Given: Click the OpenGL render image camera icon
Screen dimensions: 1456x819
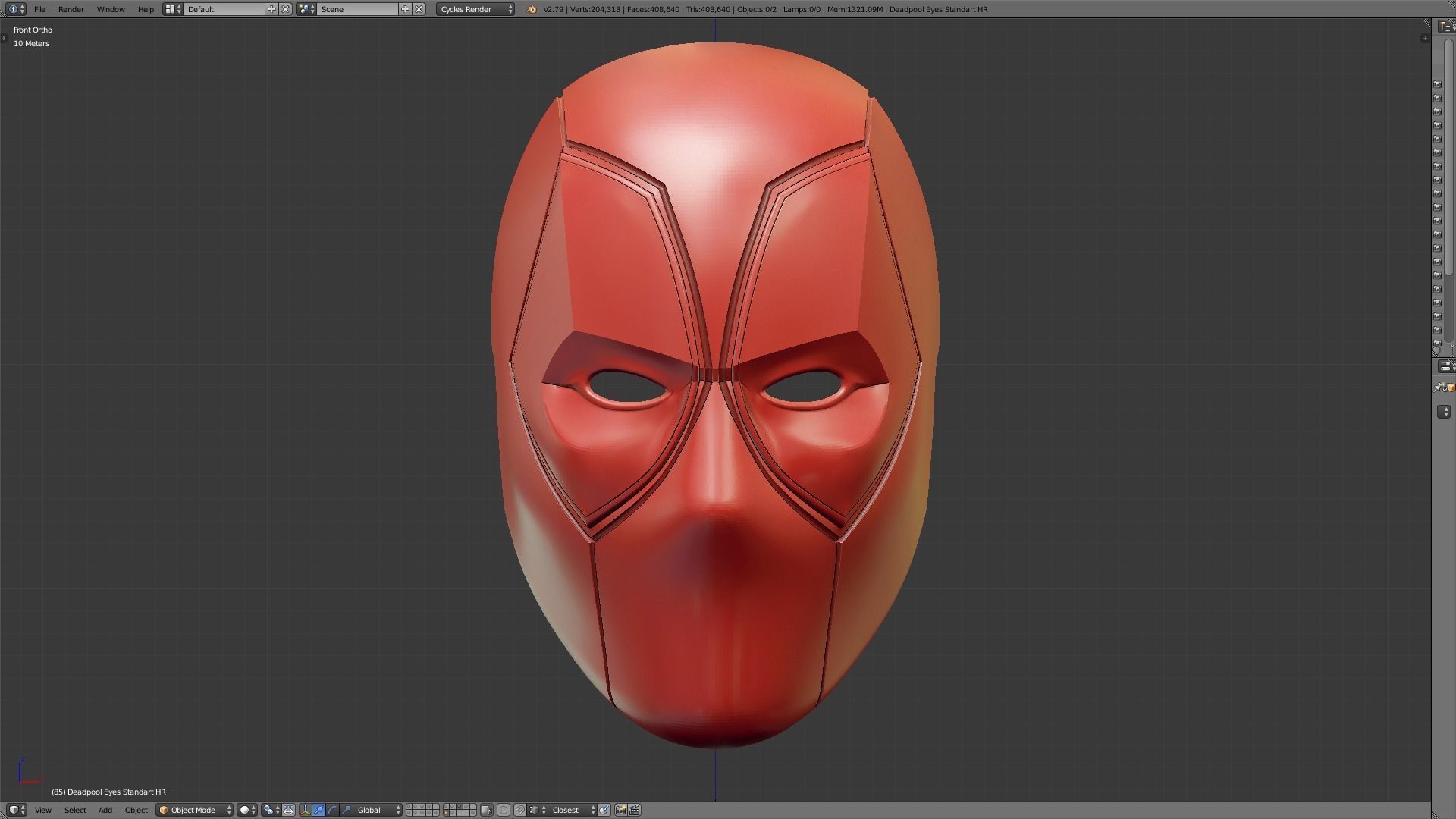Looking at the screenshot, I should pyautogui.click(x=620, y=810).
